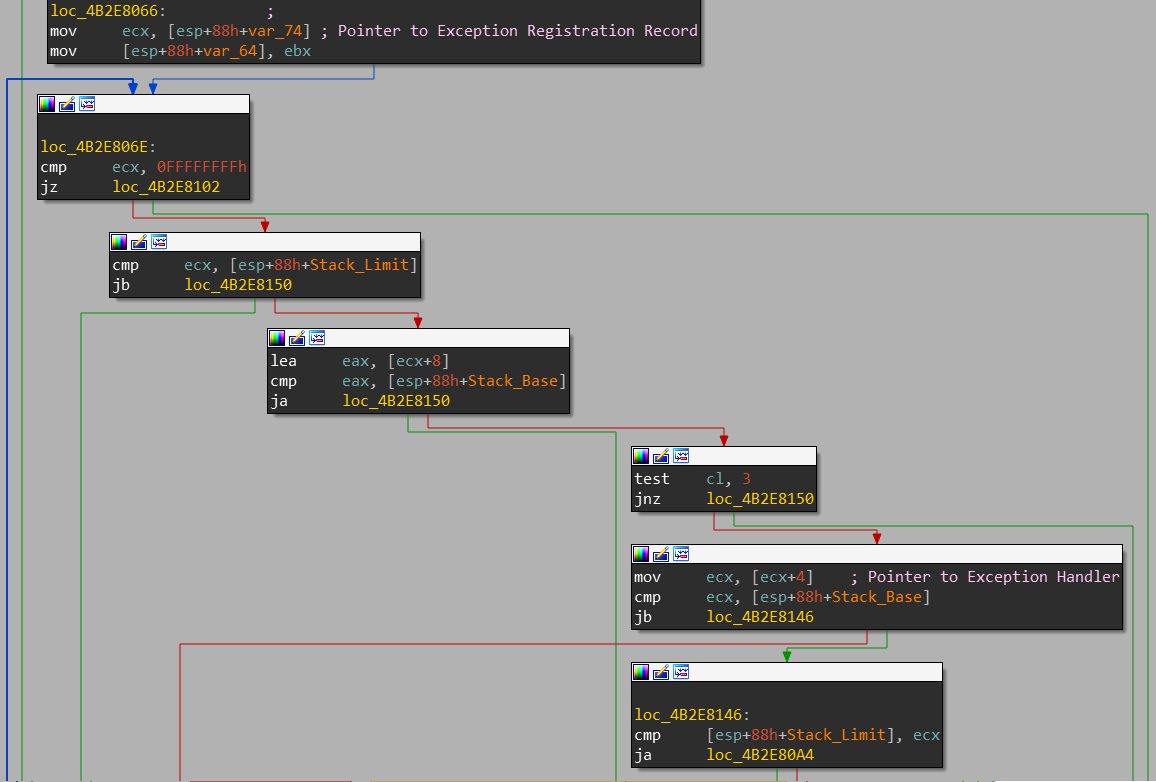Screen dimensions: 1156x782
Task: Click Stack_Base in 'cmp eax' instruction
Action: point(515,381)
